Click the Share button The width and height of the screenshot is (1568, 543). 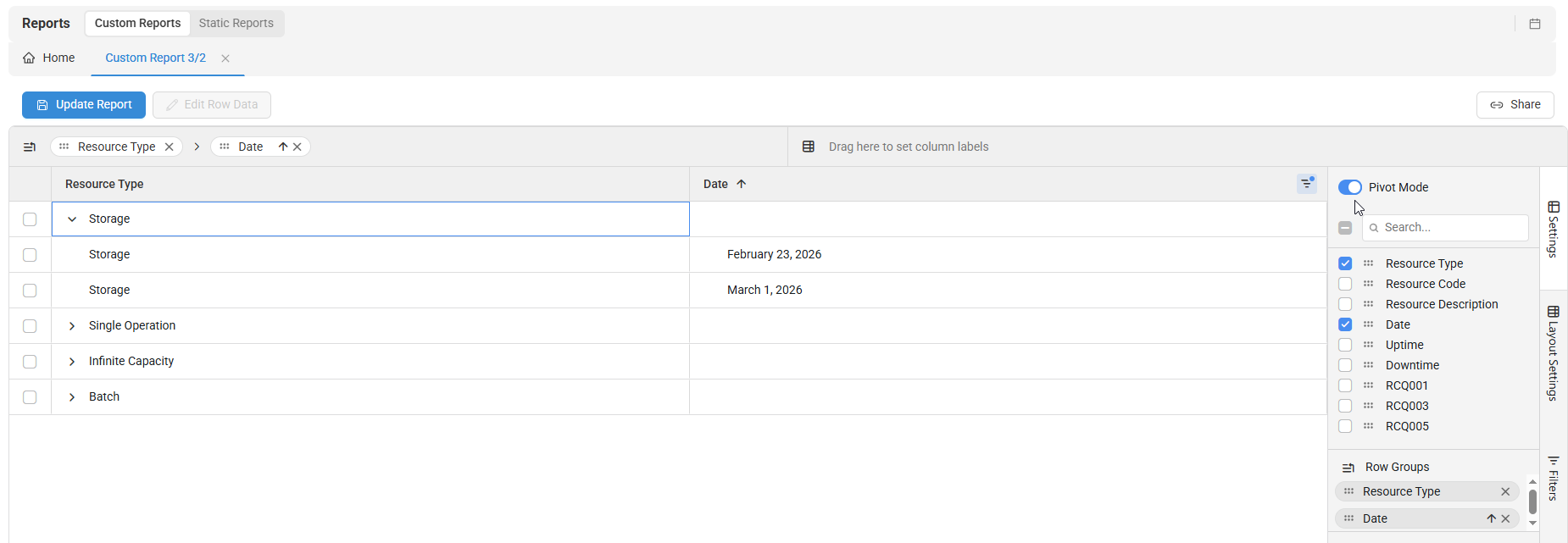(x=1515, y=105)
